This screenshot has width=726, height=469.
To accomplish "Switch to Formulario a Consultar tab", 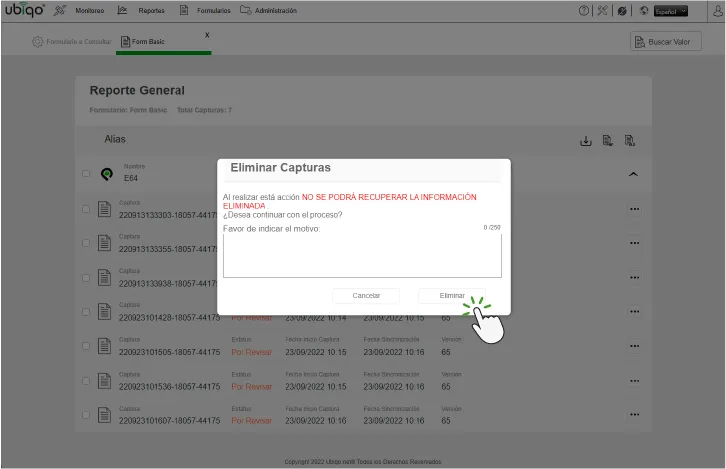I will (x=72, y=42).
